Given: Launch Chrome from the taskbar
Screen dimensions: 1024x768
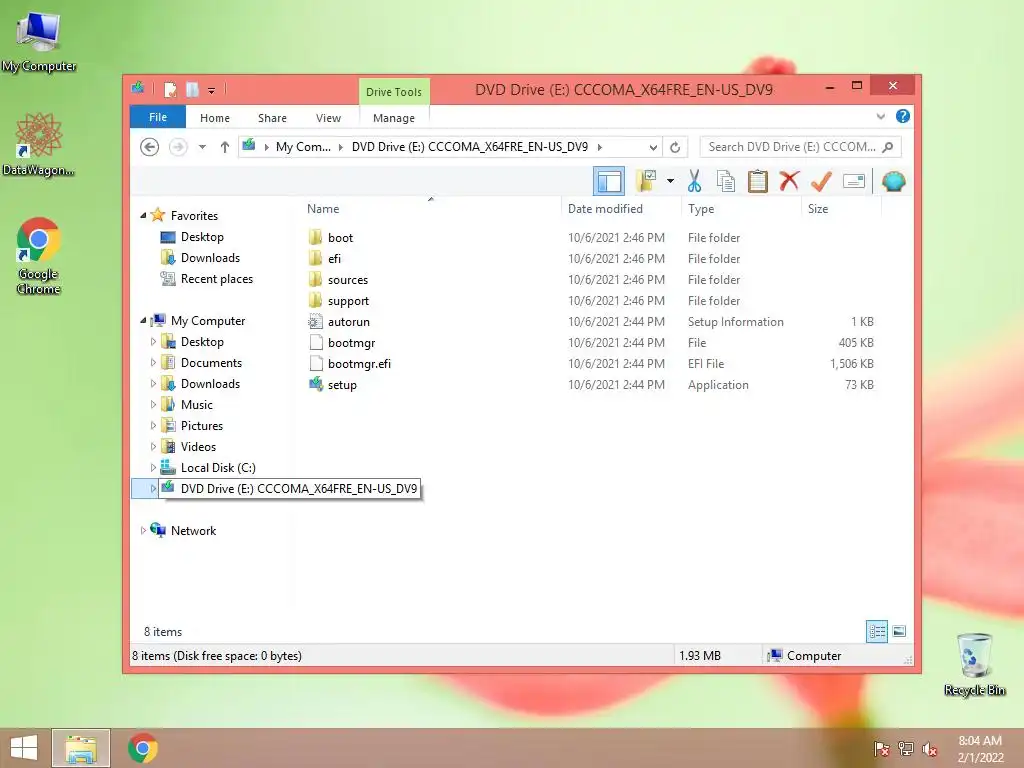Looking at the screenshot, I should tap(142, 748).
